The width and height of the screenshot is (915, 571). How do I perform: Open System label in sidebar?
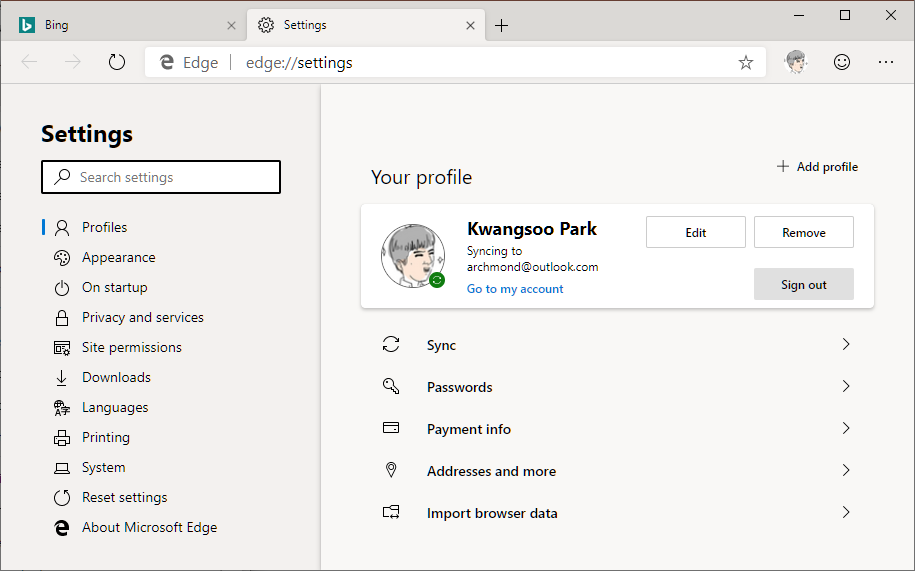[103, 468]
